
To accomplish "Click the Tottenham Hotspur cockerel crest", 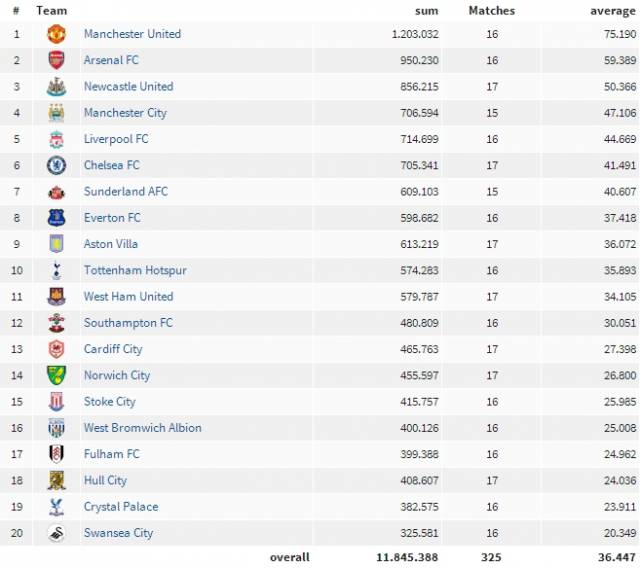I will tap(56, 271).
